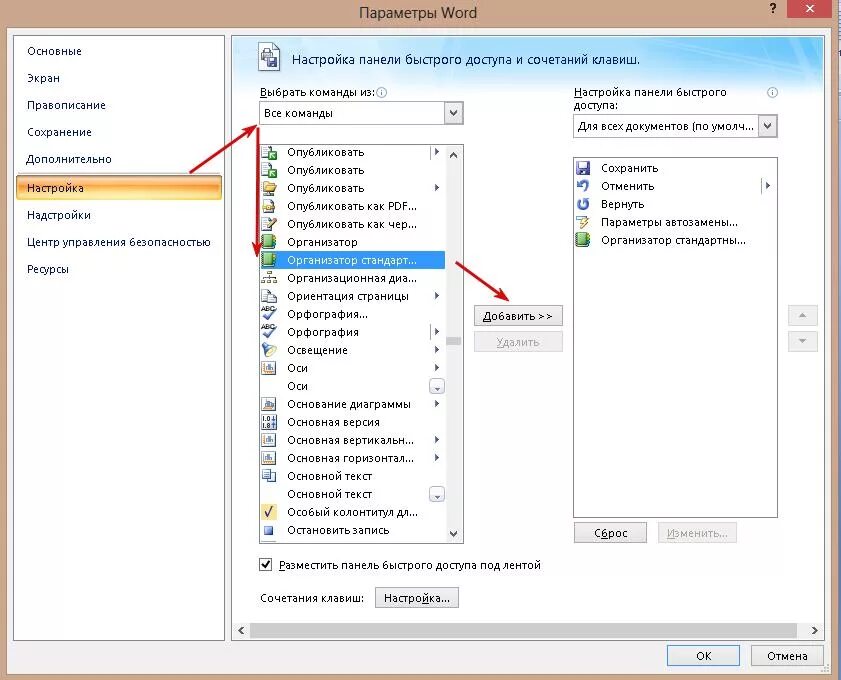Click the Отменить undo icon
Screen dimensions: 841x680
pyautogui.click(x=583, y=186)
